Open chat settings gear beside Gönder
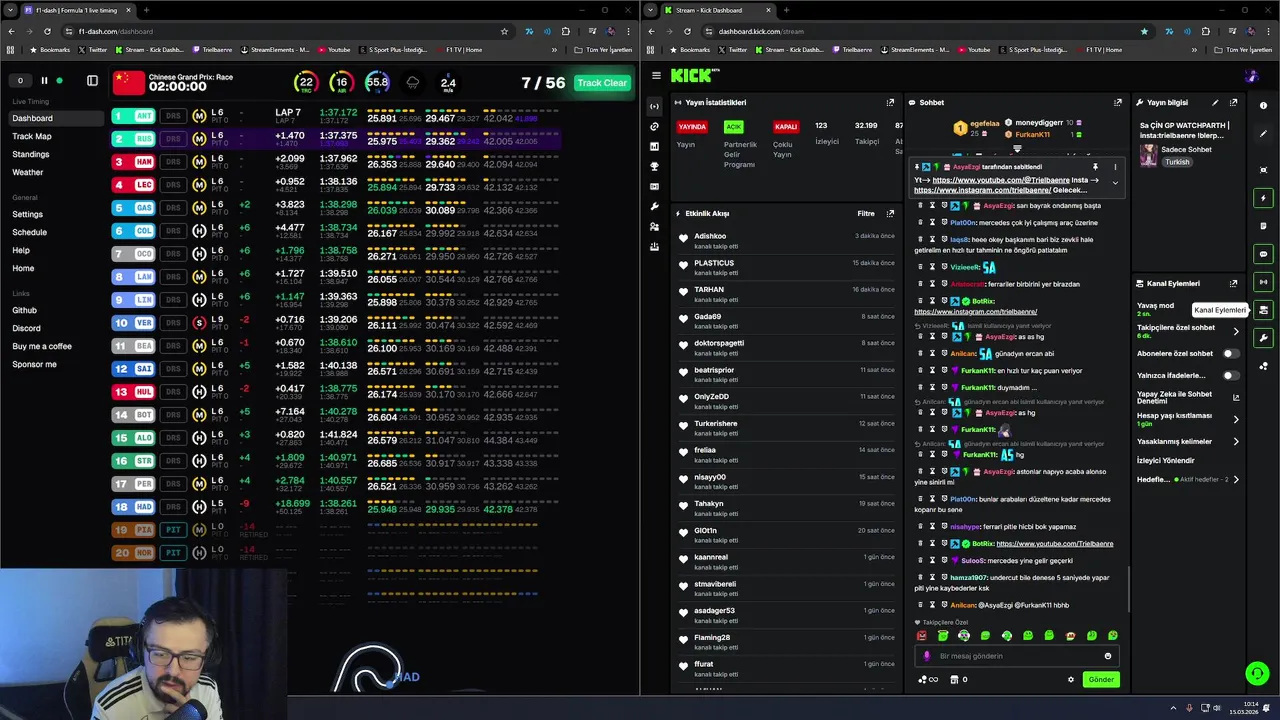This screenshot has height=720, width=1280. pyautogui.click(x=1070, y=680)
